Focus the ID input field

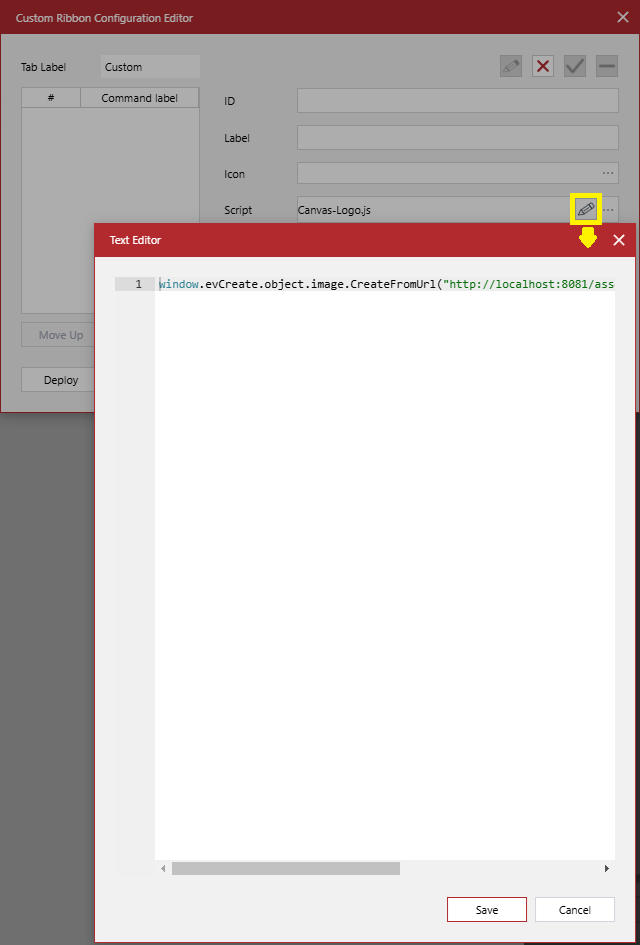coord(457,101)
